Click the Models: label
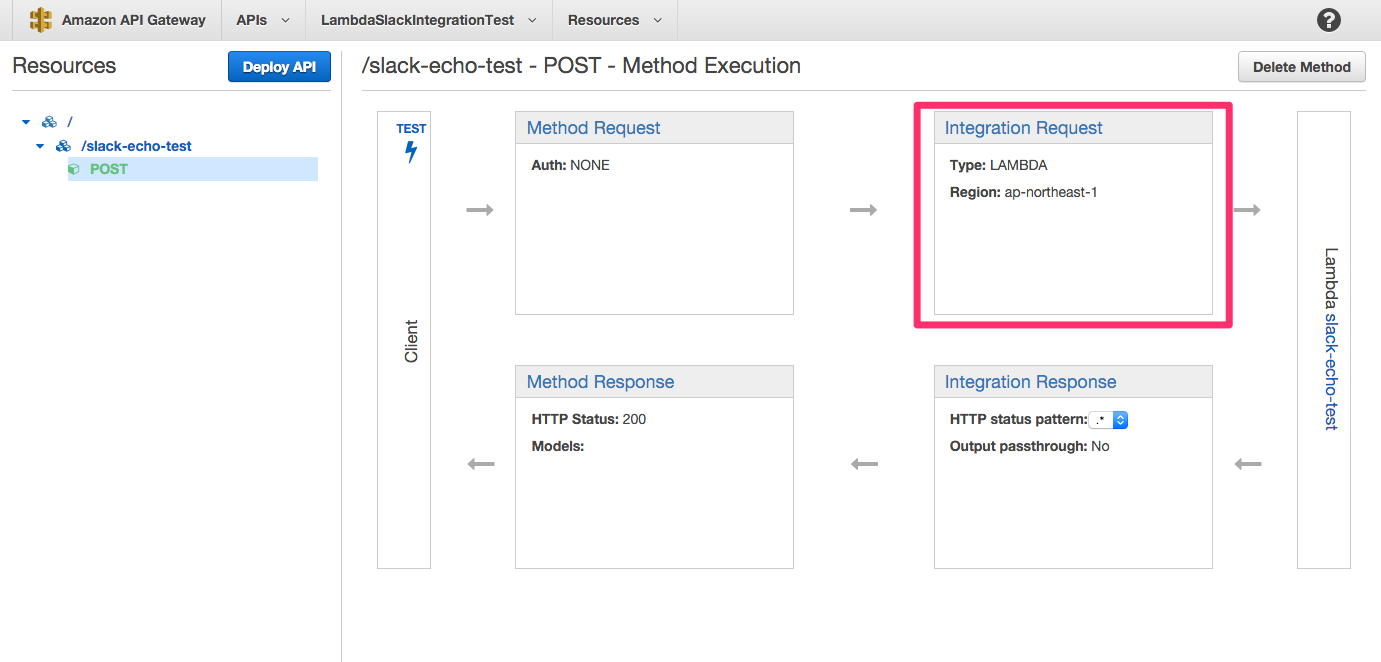The height and width of the screenshot is (662, 1381). (558, 446)
